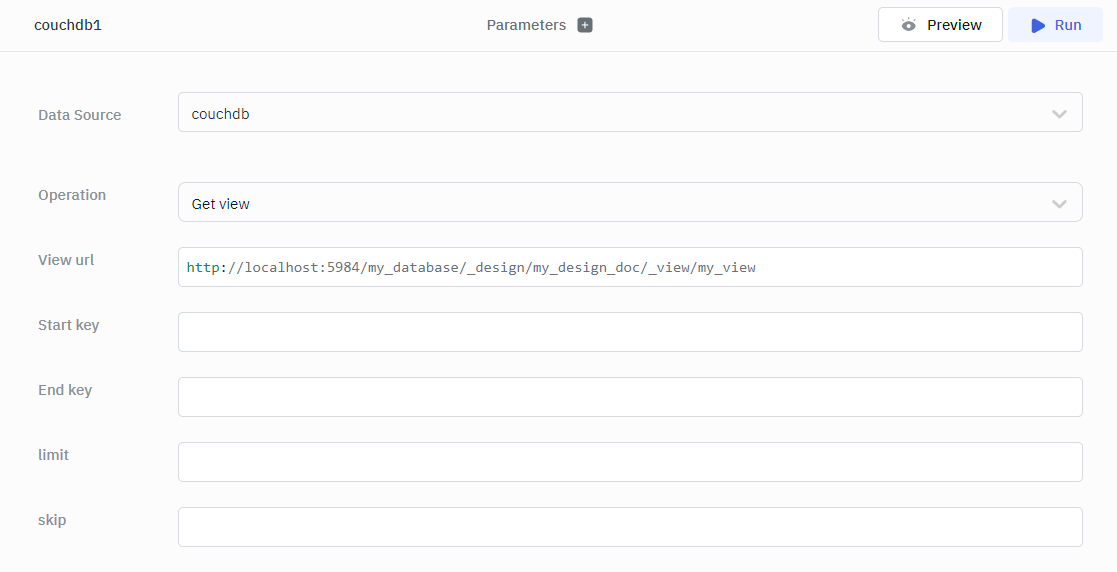The width and height of the screenshot is (1117, 572).
Task: Click the play triangle icon in Run
Action: tap(1038, 25)
